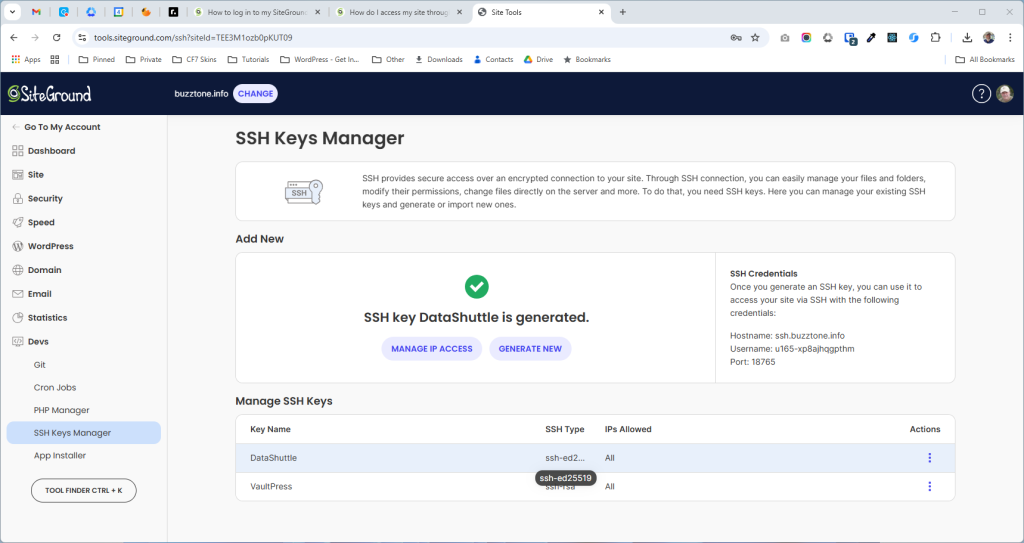Click the Manage IP Access button

[431, 348]
